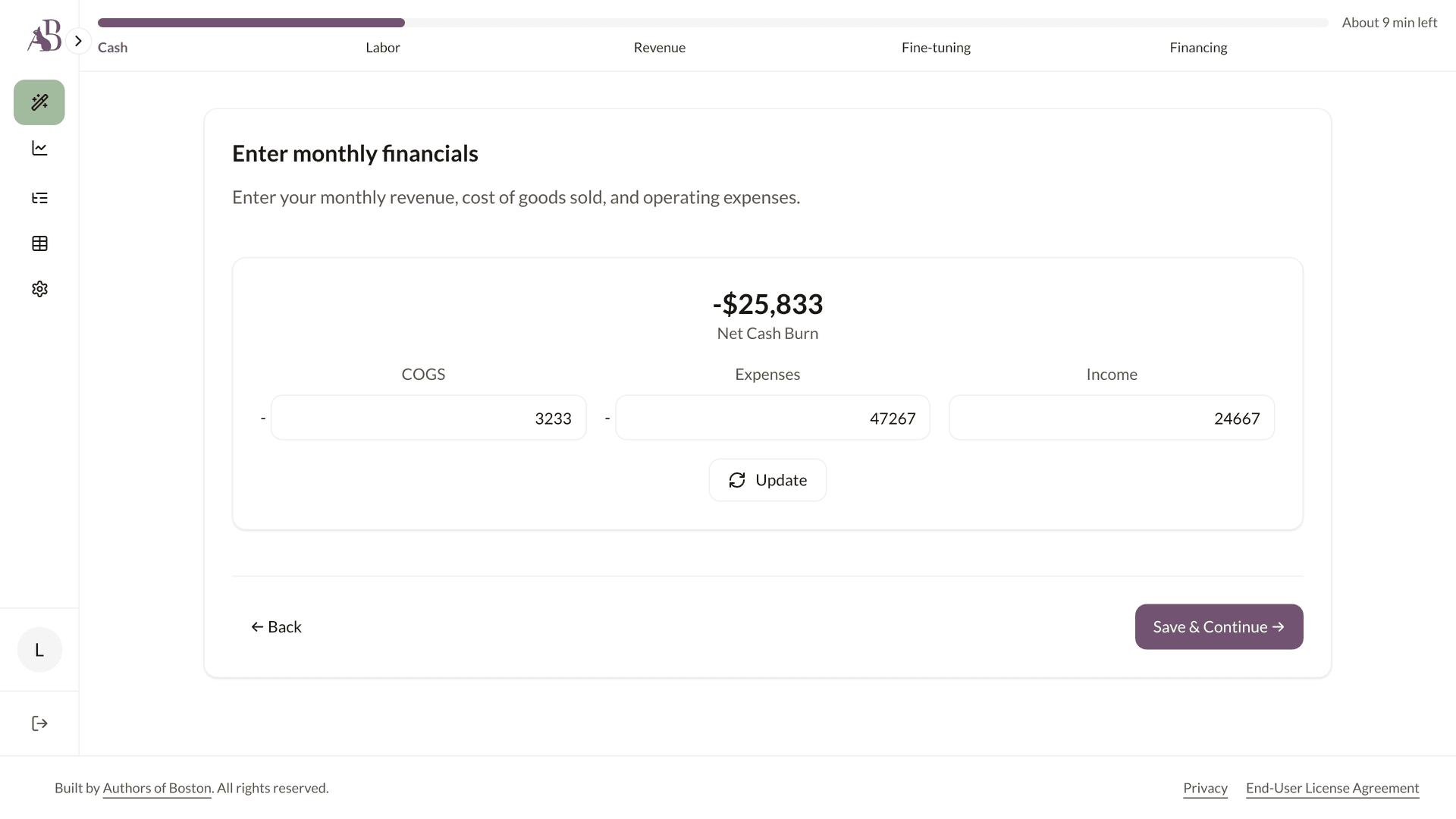Open End-User License Agreement link
The height and width of the screenshot is (819, 1456).
[1332, 788]
